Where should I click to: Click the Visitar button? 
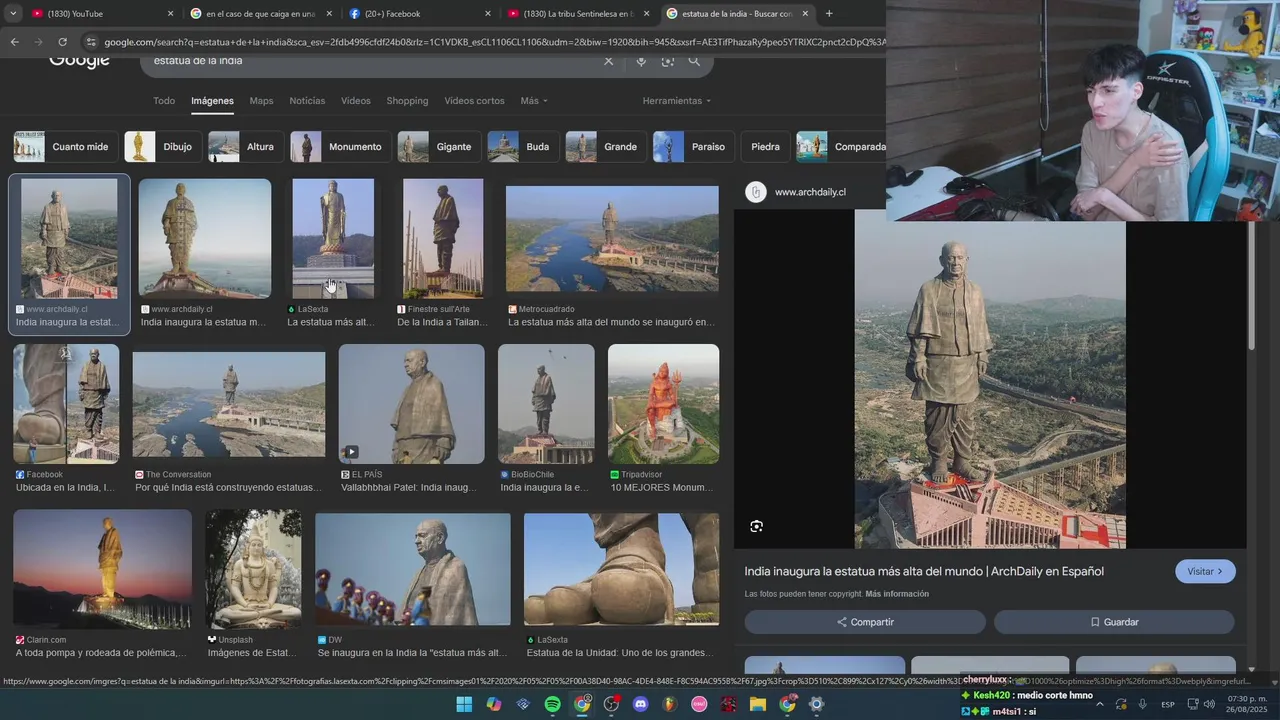(x=1205, y=571)
